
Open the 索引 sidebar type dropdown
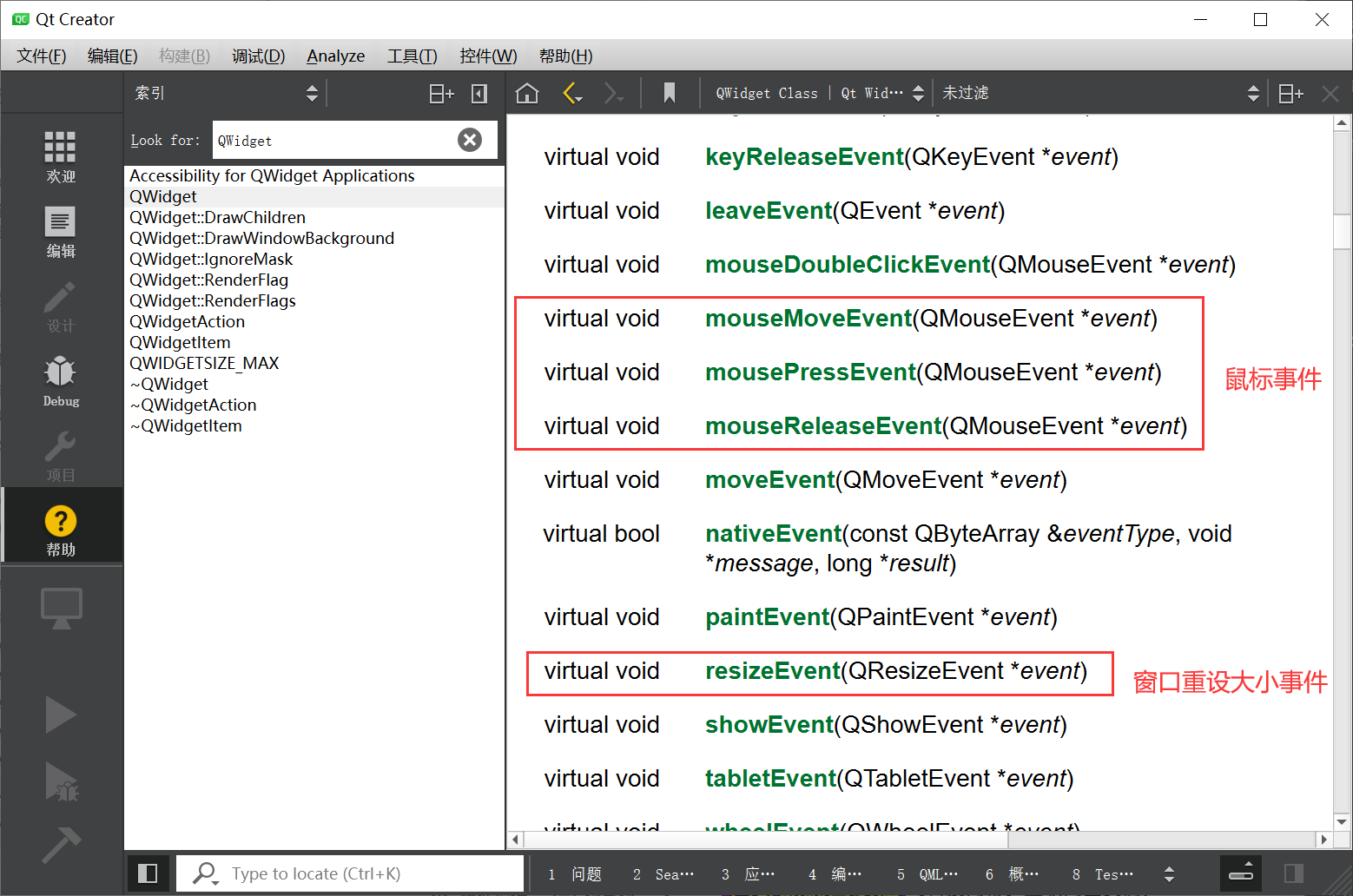[x=226, y=93]
